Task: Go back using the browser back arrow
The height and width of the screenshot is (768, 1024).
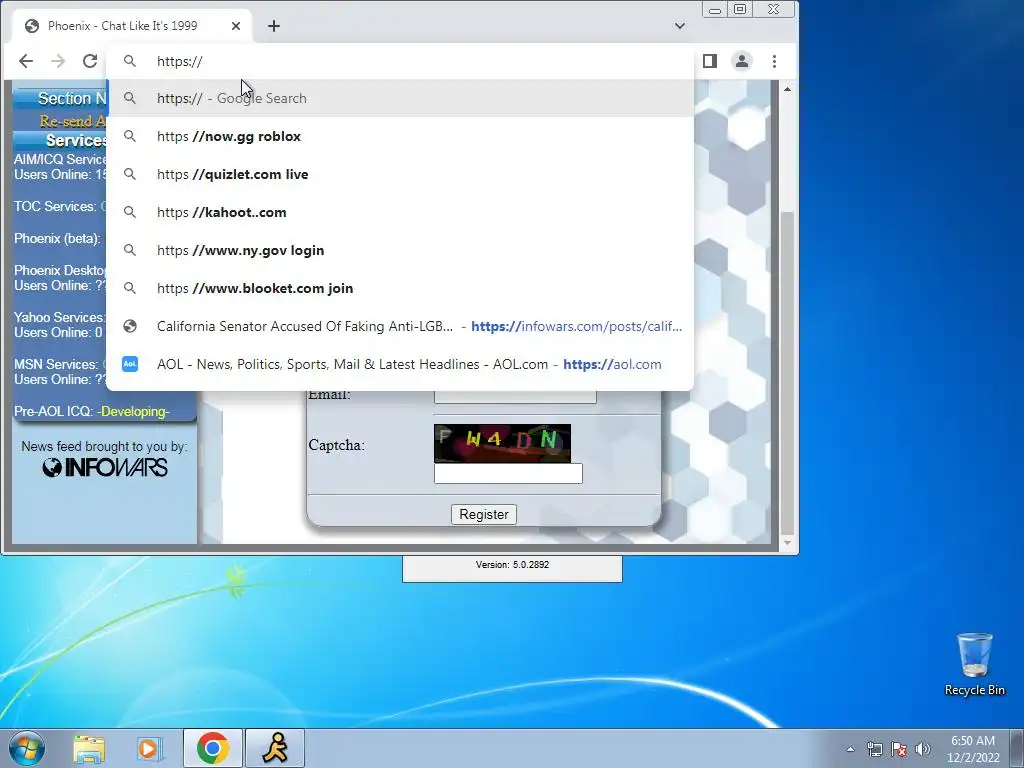Action: point(25,61)
